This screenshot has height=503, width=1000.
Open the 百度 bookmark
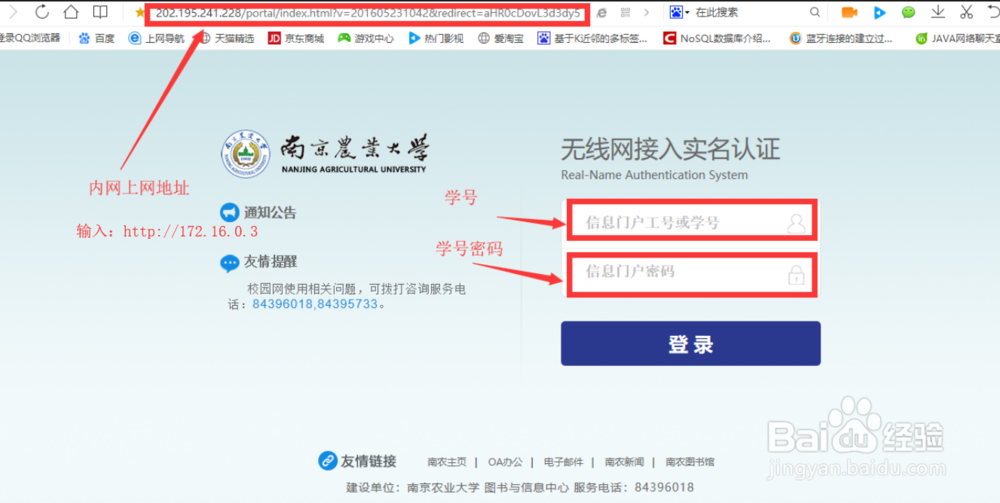click(x=97, y=38)
